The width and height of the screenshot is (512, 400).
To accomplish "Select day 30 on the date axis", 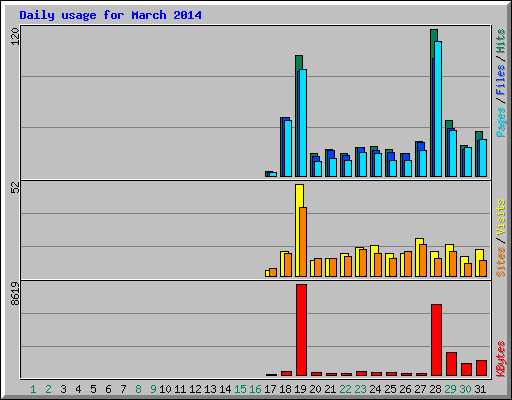I will 465,389.
